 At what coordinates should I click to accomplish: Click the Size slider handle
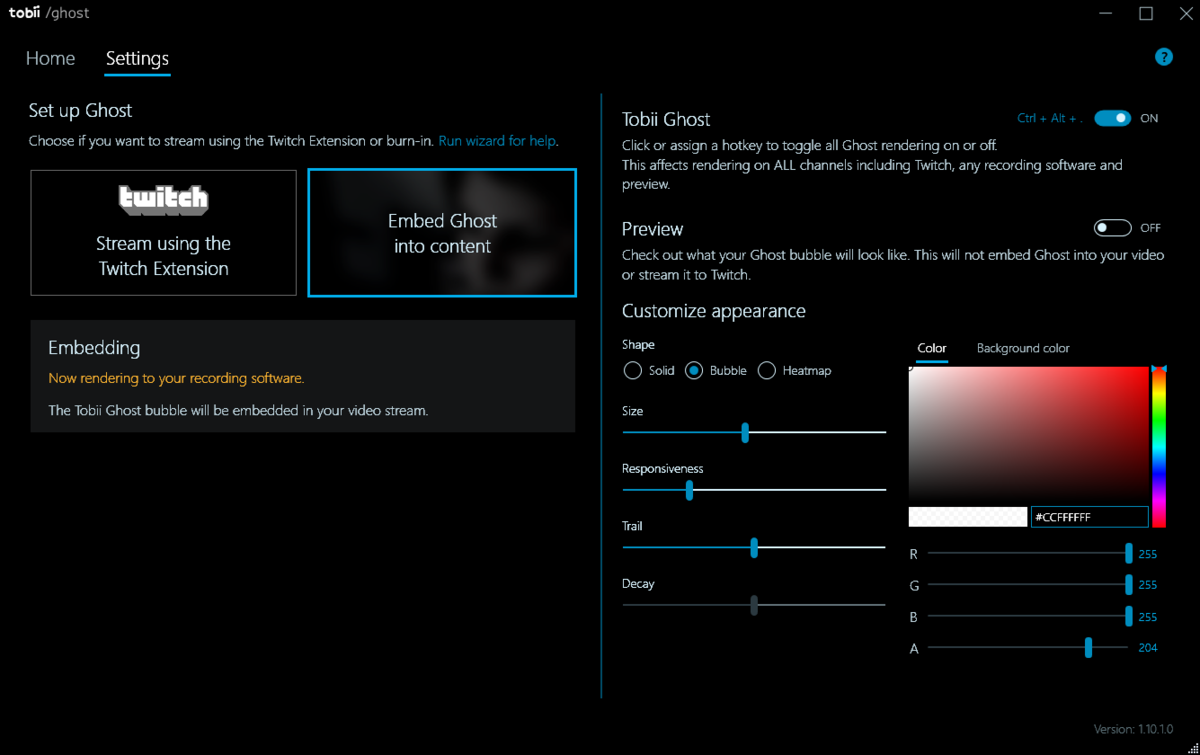point(745,432)
